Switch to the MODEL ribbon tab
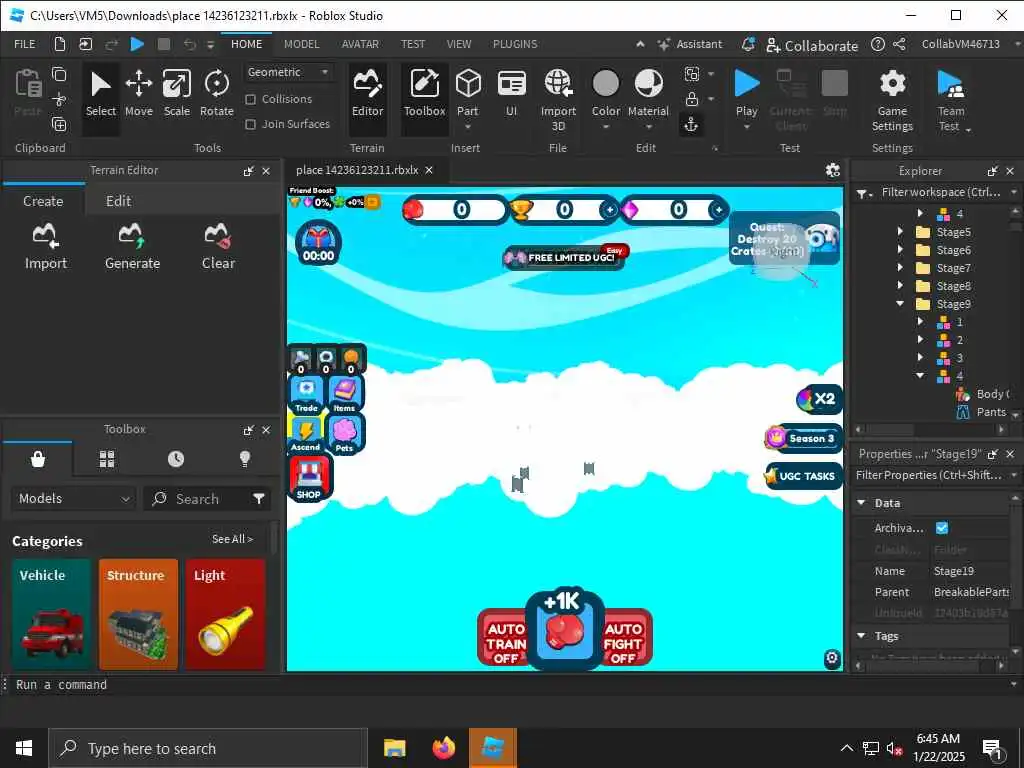Screen dimensions: 1024x768 pyautogui.click(x=302, y=44)
